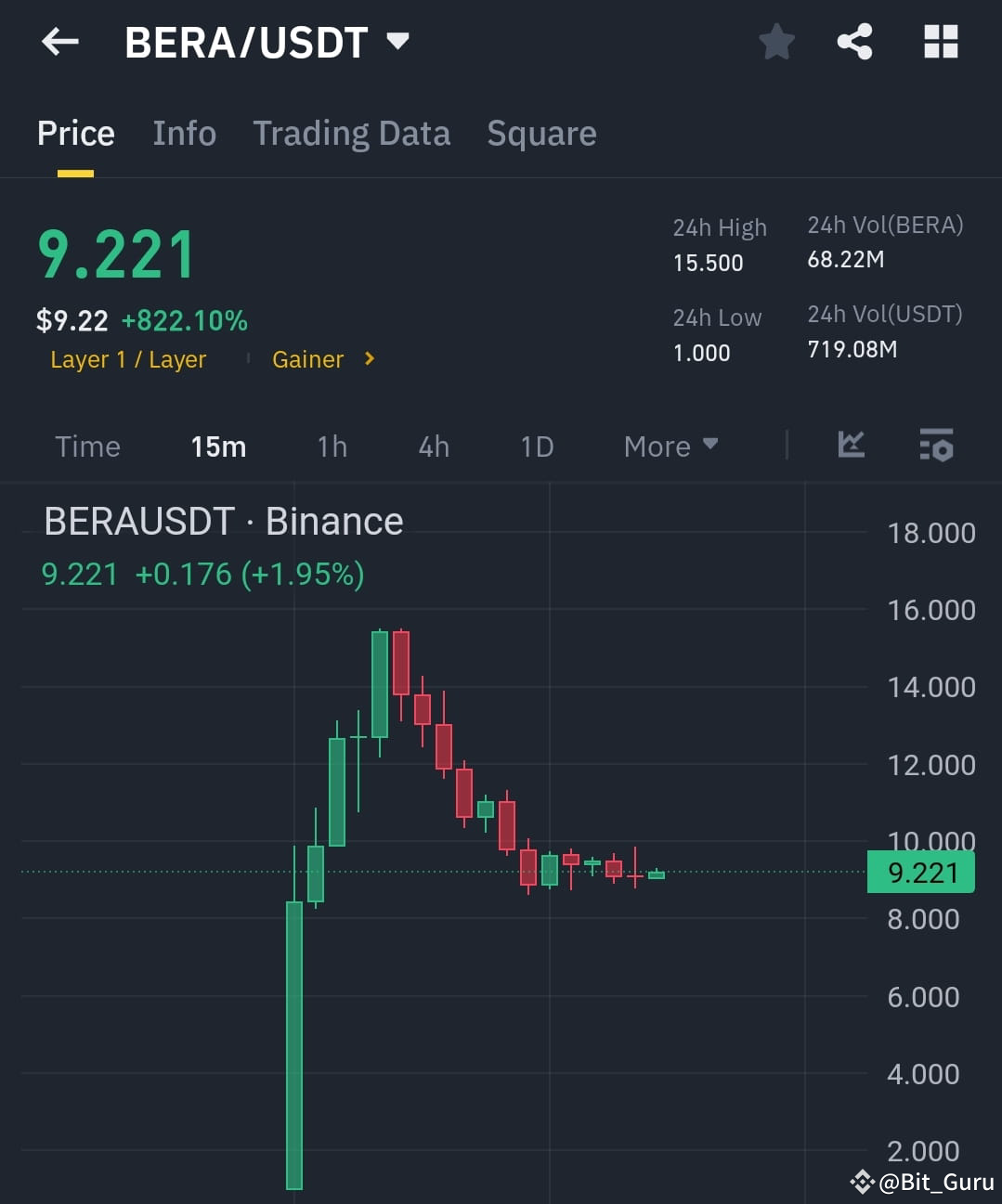1002x1204 pixels.
Task: Select the 4h timeframe option
Action: [433, 447]
